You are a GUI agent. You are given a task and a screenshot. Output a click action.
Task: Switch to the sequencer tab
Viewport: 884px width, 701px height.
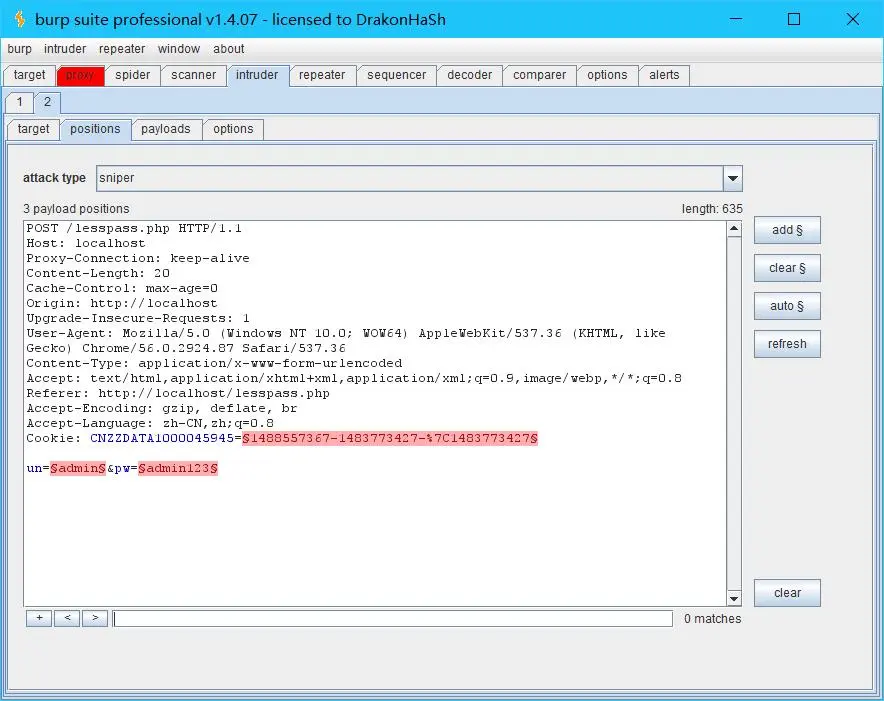pos(396,75)
